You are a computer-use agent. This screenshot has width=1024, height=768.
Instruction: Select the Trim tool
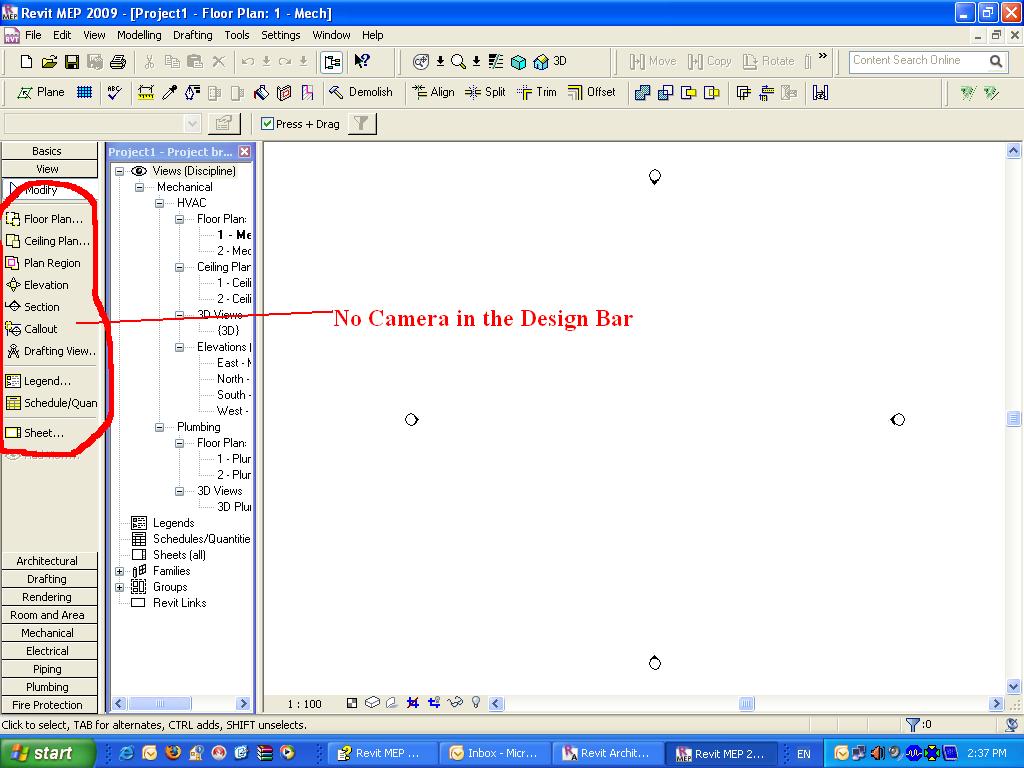point(537,92)
